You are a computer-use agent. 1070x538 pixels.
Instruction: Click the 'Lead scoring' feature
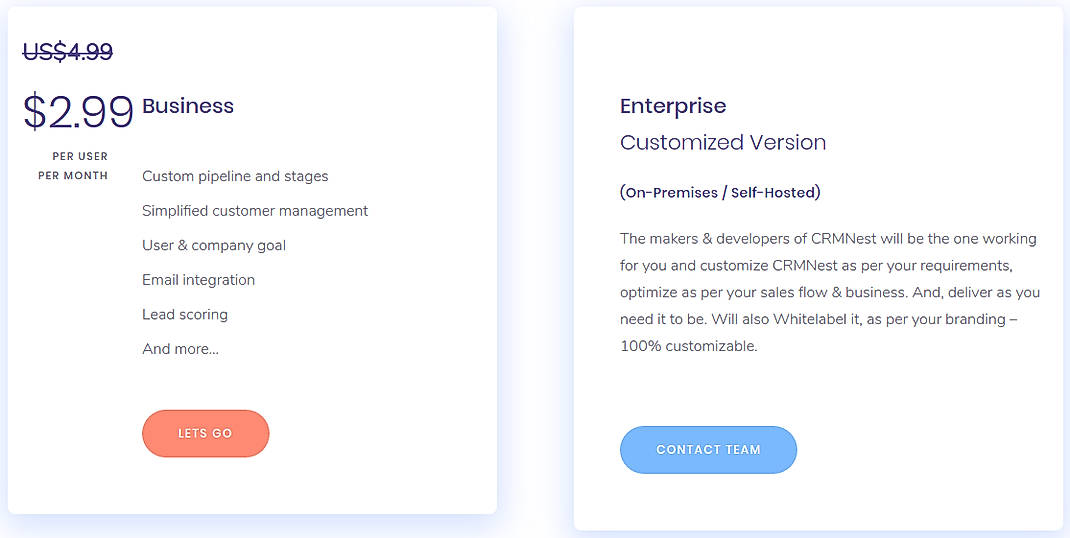185,314
